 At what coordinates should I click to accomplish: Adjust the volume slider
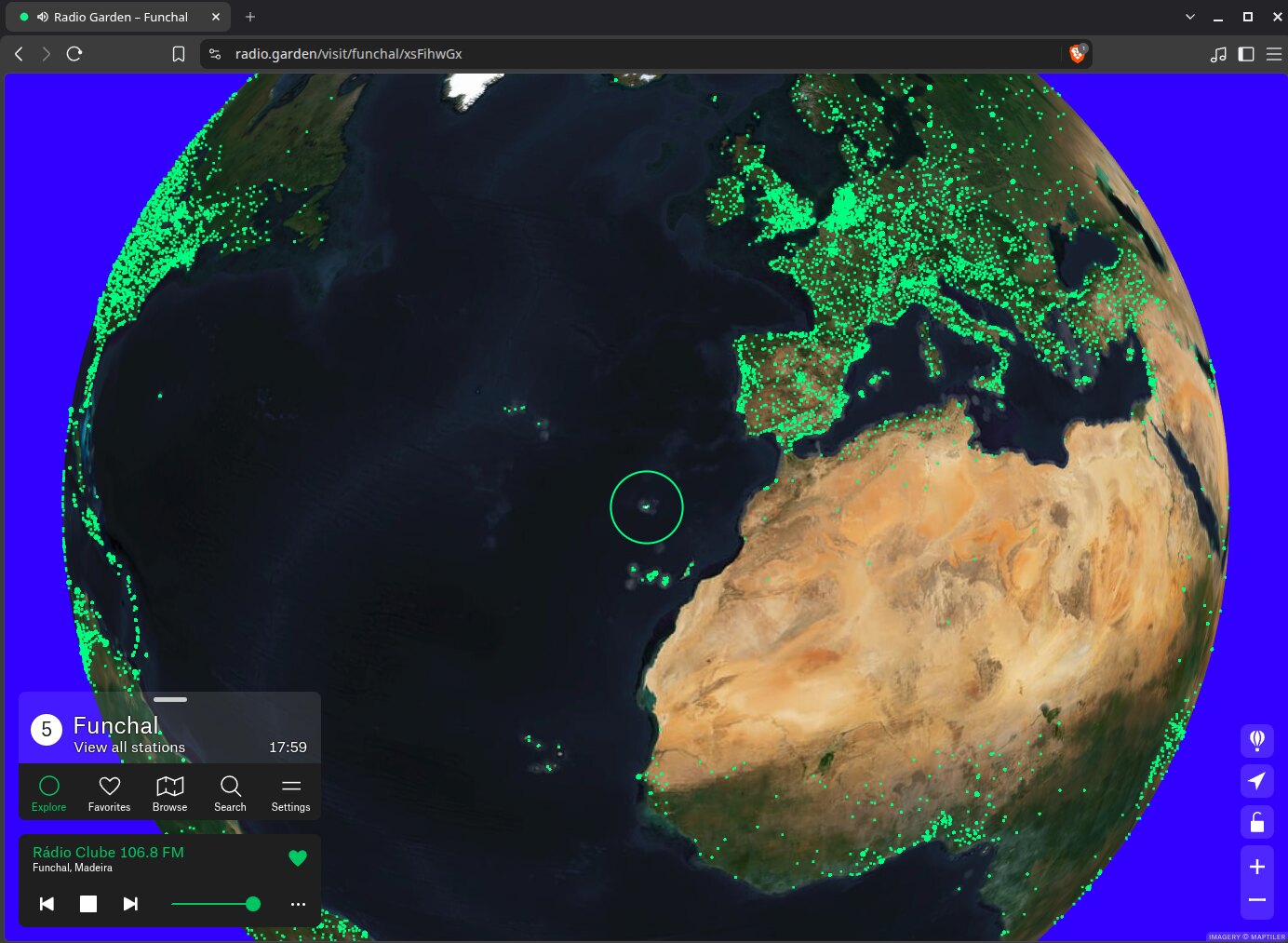click(216, 904)
